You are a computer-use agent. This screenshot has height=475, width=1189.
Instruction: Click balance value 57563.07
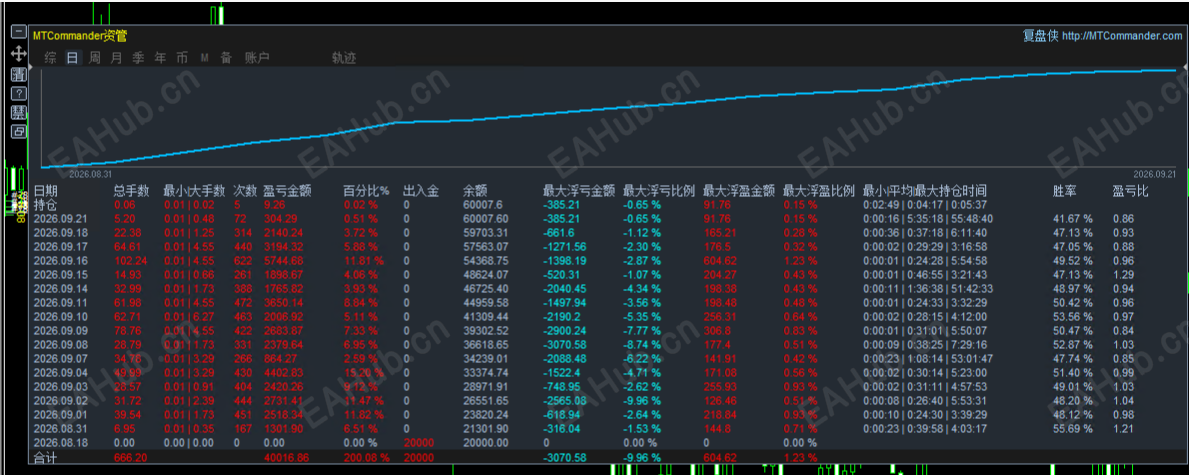pyautogui.click(x=485, y=247)
